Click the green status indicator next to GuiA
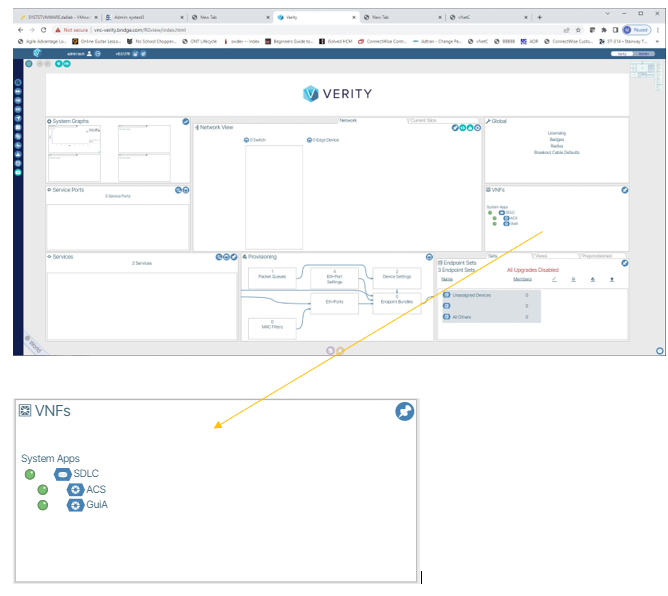 click(x=43, y=506)
